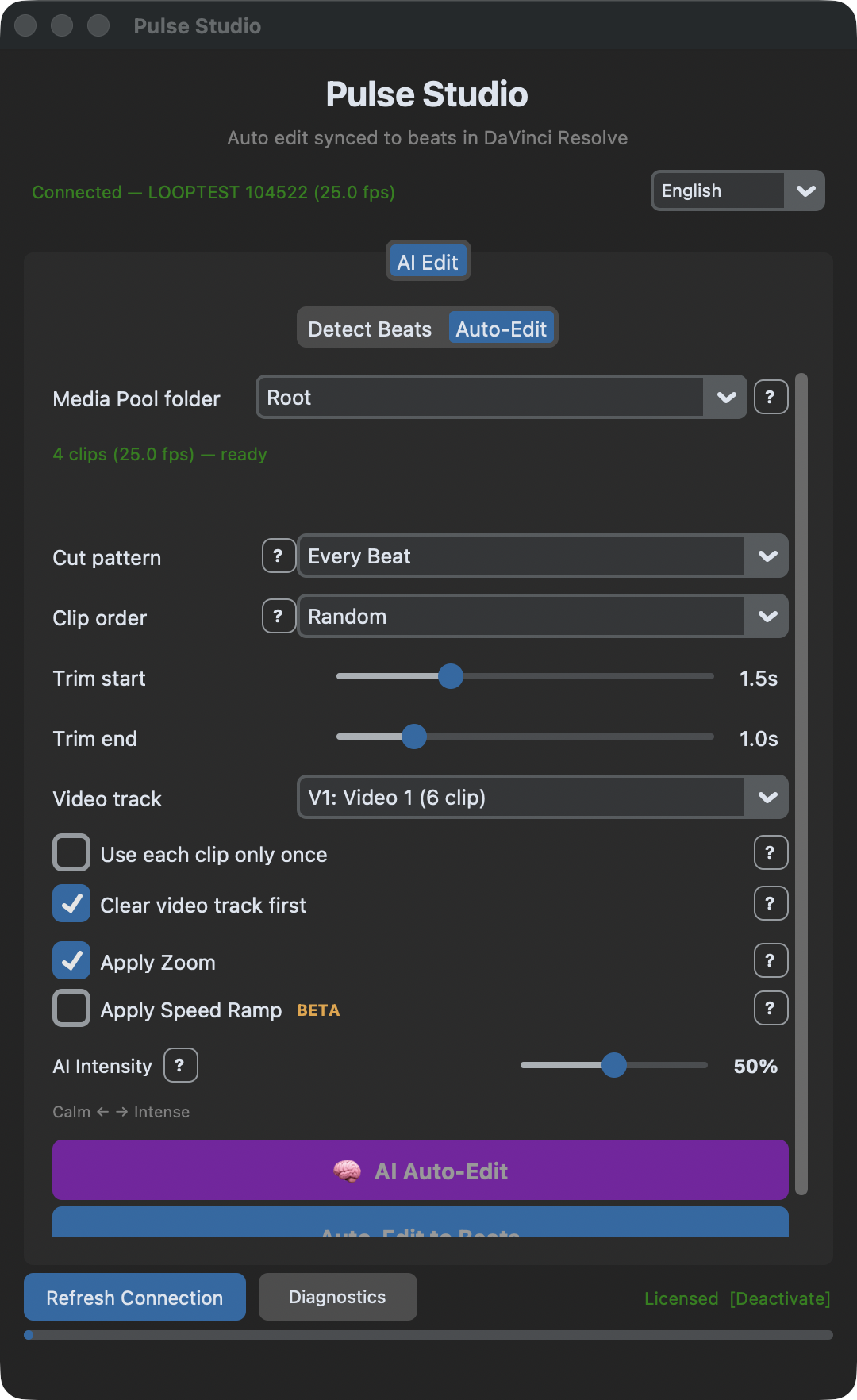Screen dimensions: 857x1400
Task: Open Diagnostics
Action: coord(338,1297)
